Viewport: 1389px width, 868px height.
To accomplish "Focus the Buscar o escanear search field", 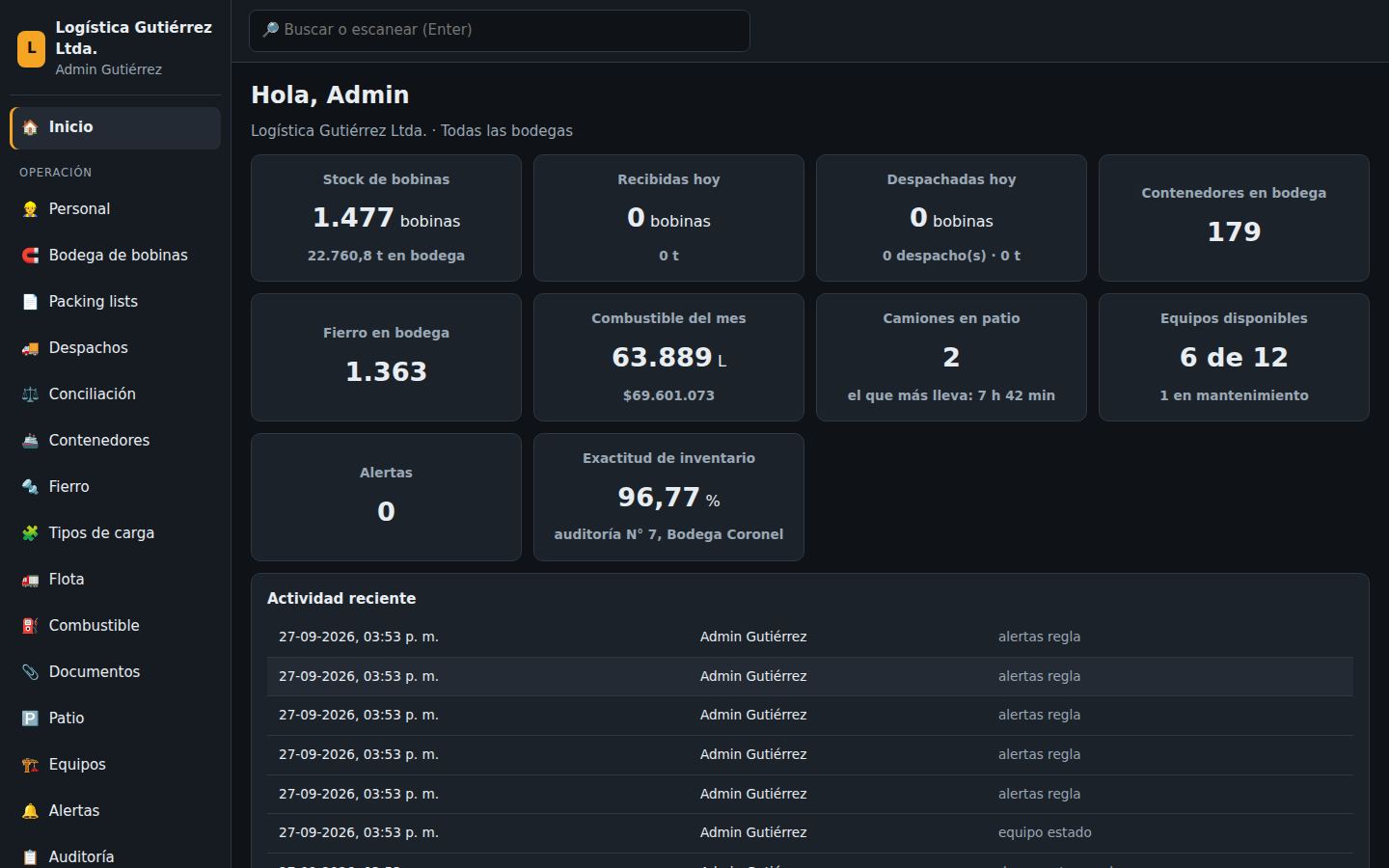I will [500, 30].
